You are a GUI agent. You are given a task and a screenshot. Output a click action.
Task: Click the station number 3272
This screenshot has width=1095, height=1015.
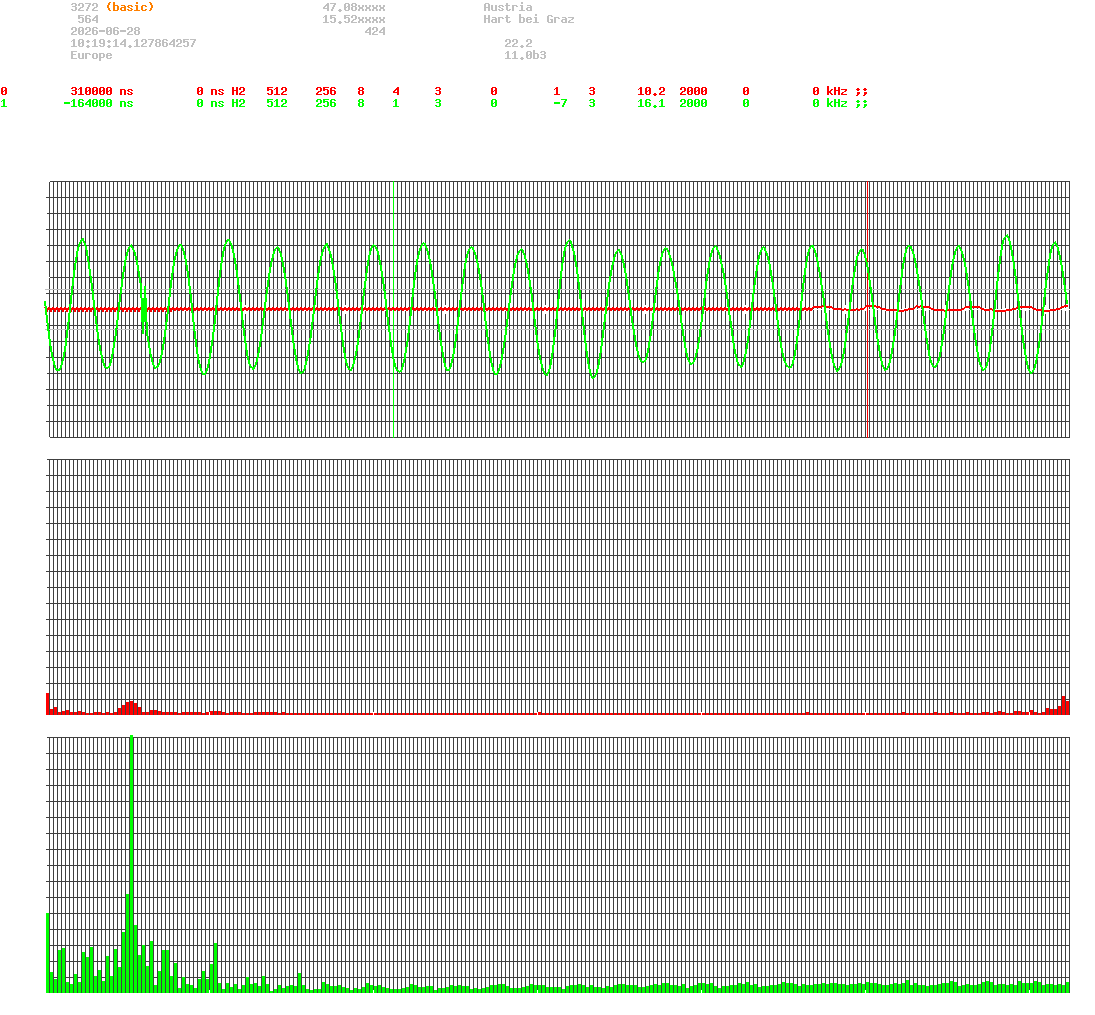pyautogui.click(x=84, y=7)
